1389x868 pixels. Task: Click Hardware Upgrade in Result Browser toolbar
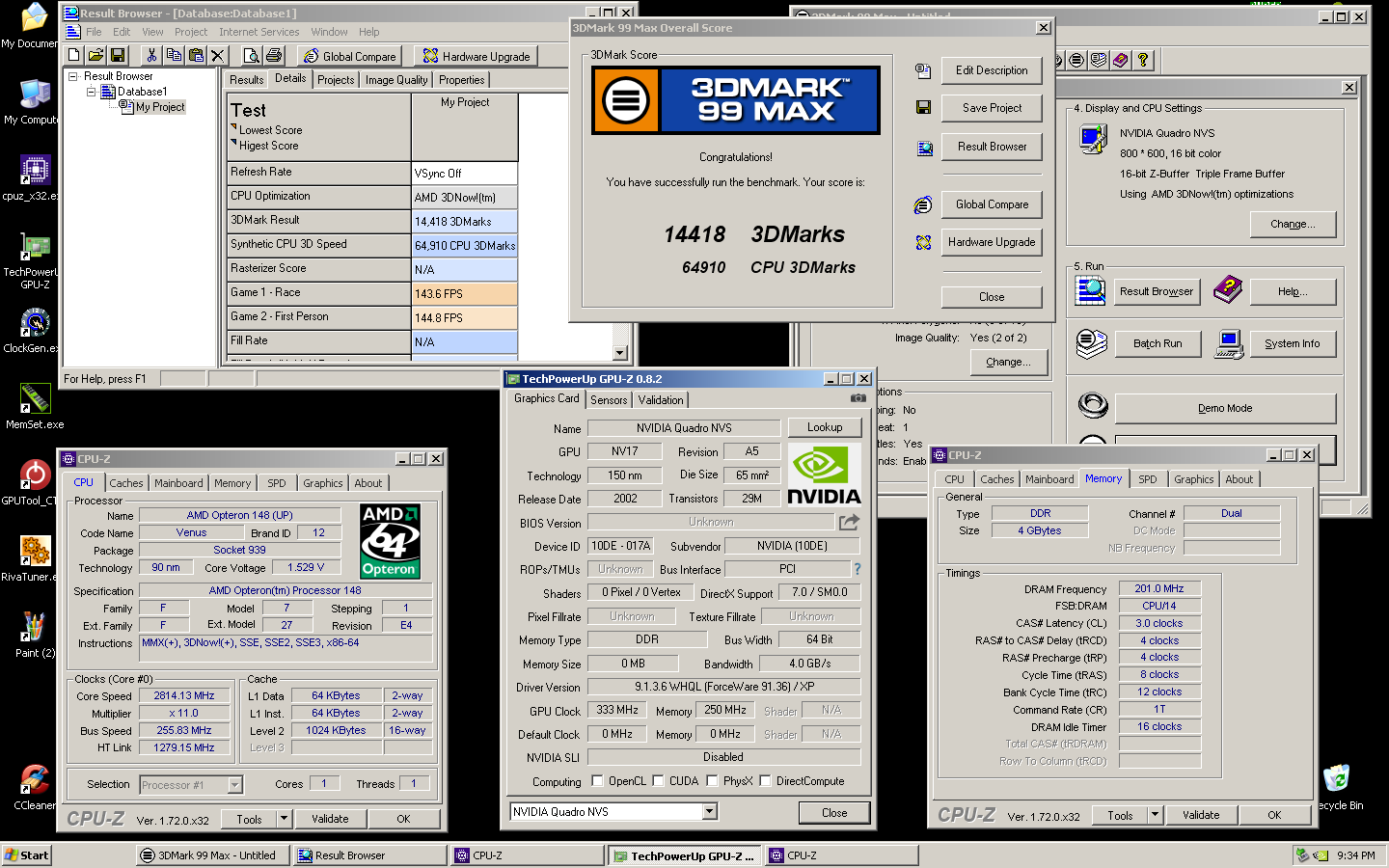pyautogui.click(x=477, y=56)
